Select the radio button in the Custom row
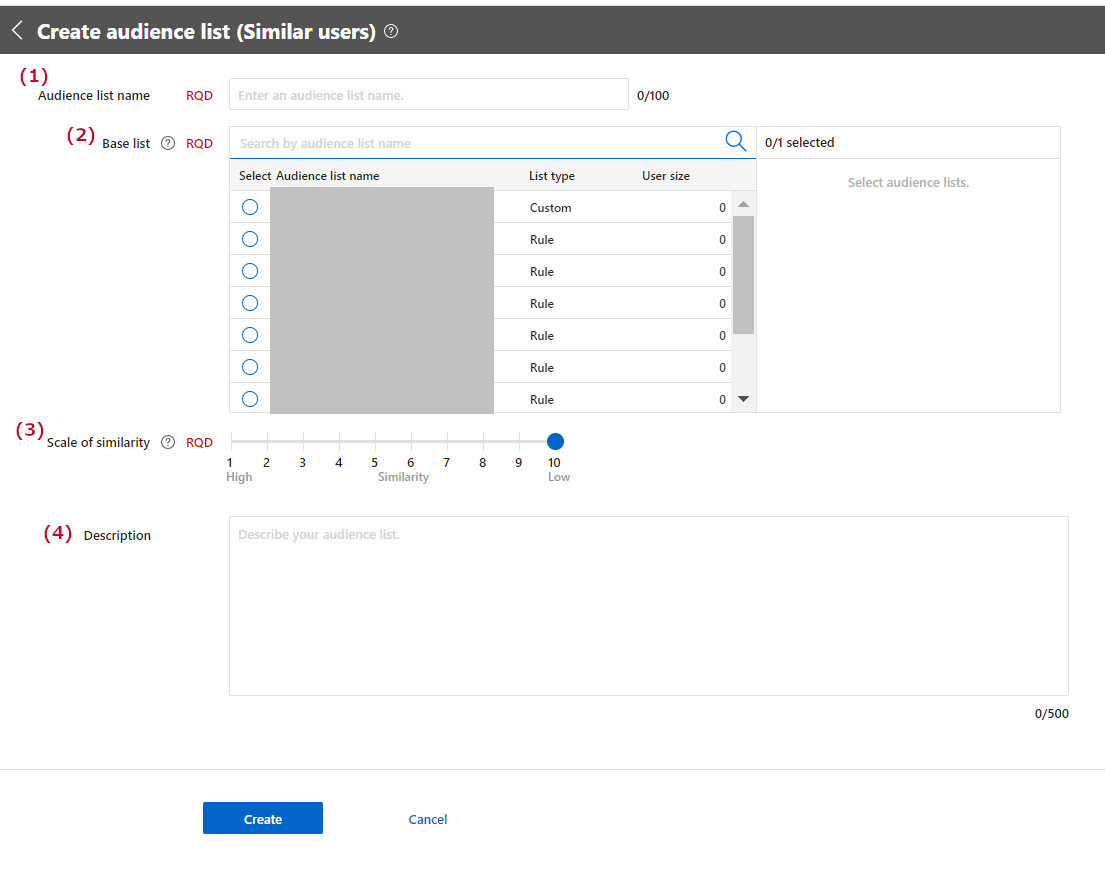 coord(250,207)
